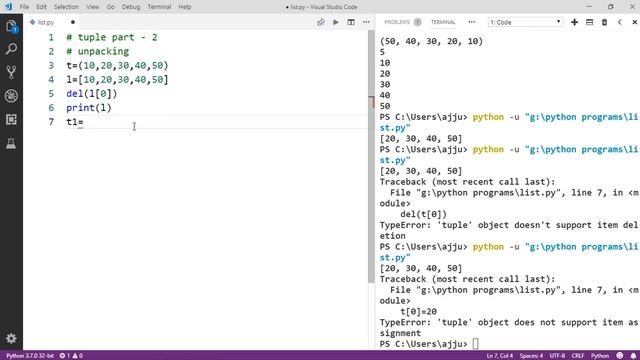
Task: Open the Test beaker view
Action: (x=11, y=143)
